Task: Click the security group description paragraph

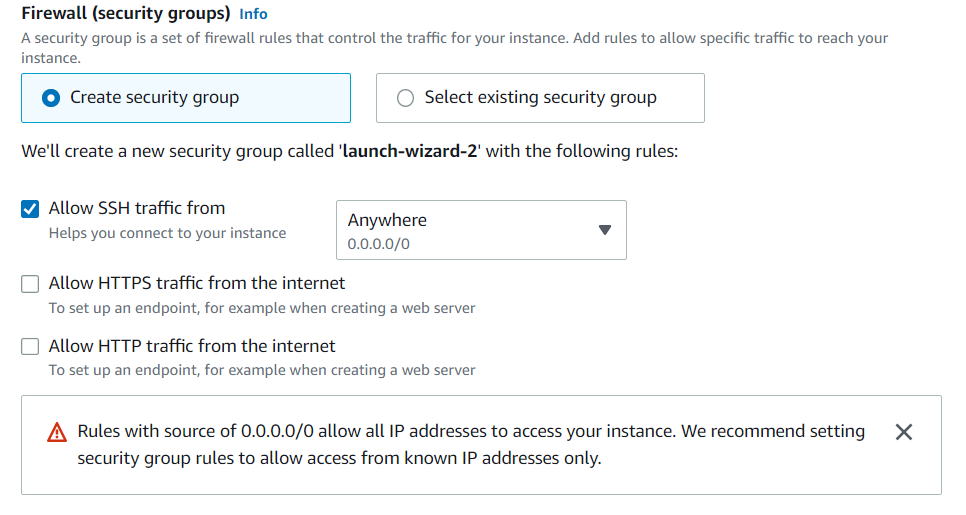Action: (455, 47)
